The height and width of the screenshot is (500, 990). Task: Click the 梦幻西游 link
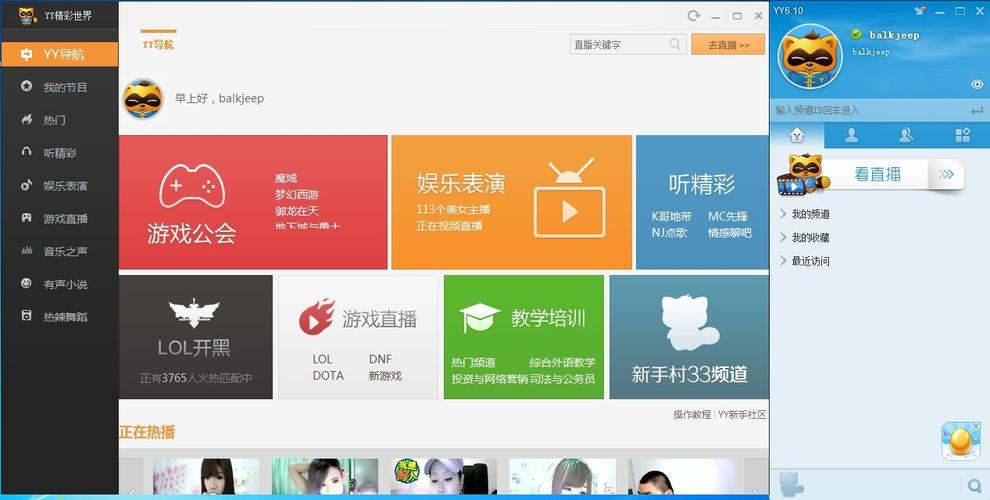[297, 194]
